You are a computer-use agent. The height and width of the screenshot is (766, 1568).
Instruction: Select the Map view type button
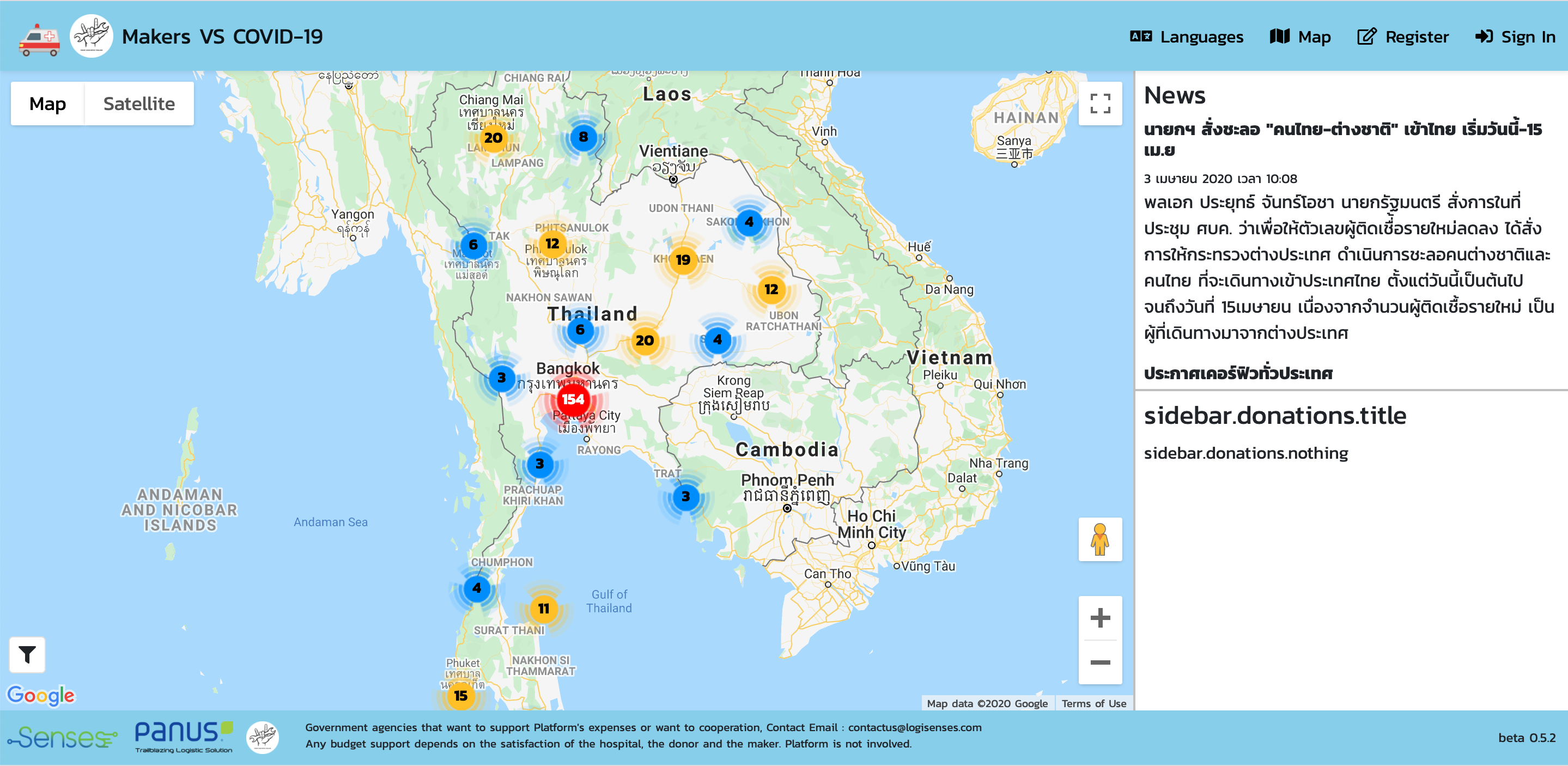[x=47, y=104]
